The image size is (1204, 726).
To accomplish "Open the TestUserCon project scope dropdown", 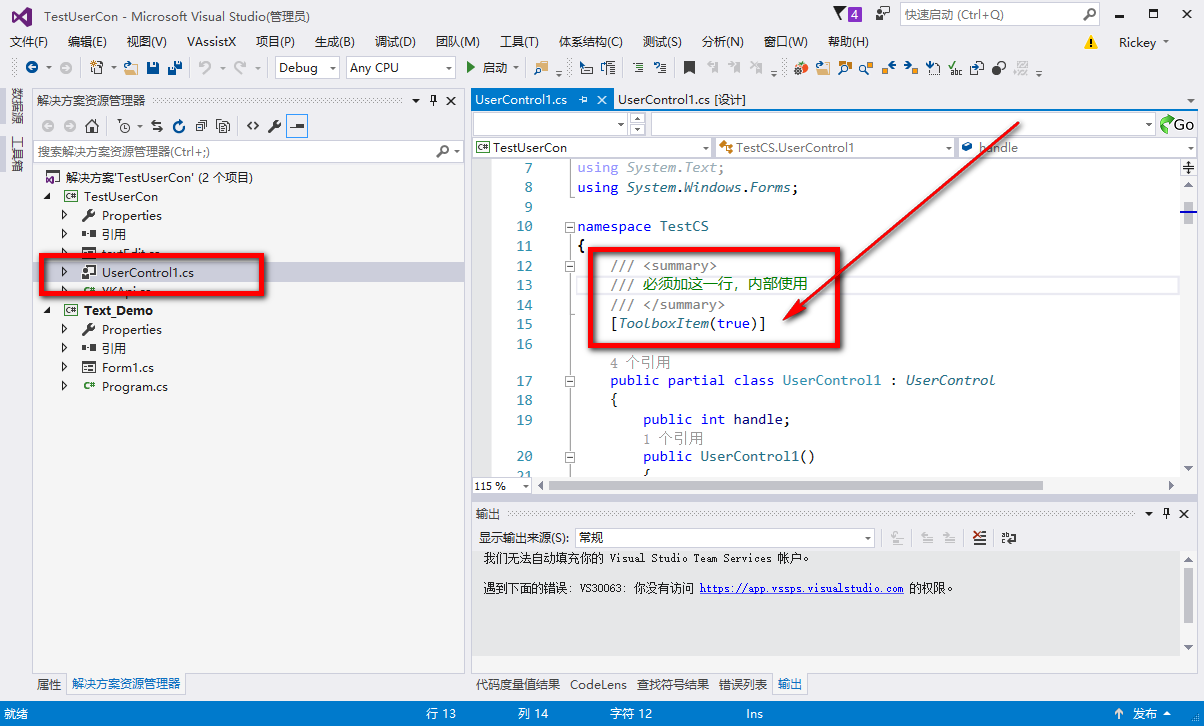I will tap(593, 147).
